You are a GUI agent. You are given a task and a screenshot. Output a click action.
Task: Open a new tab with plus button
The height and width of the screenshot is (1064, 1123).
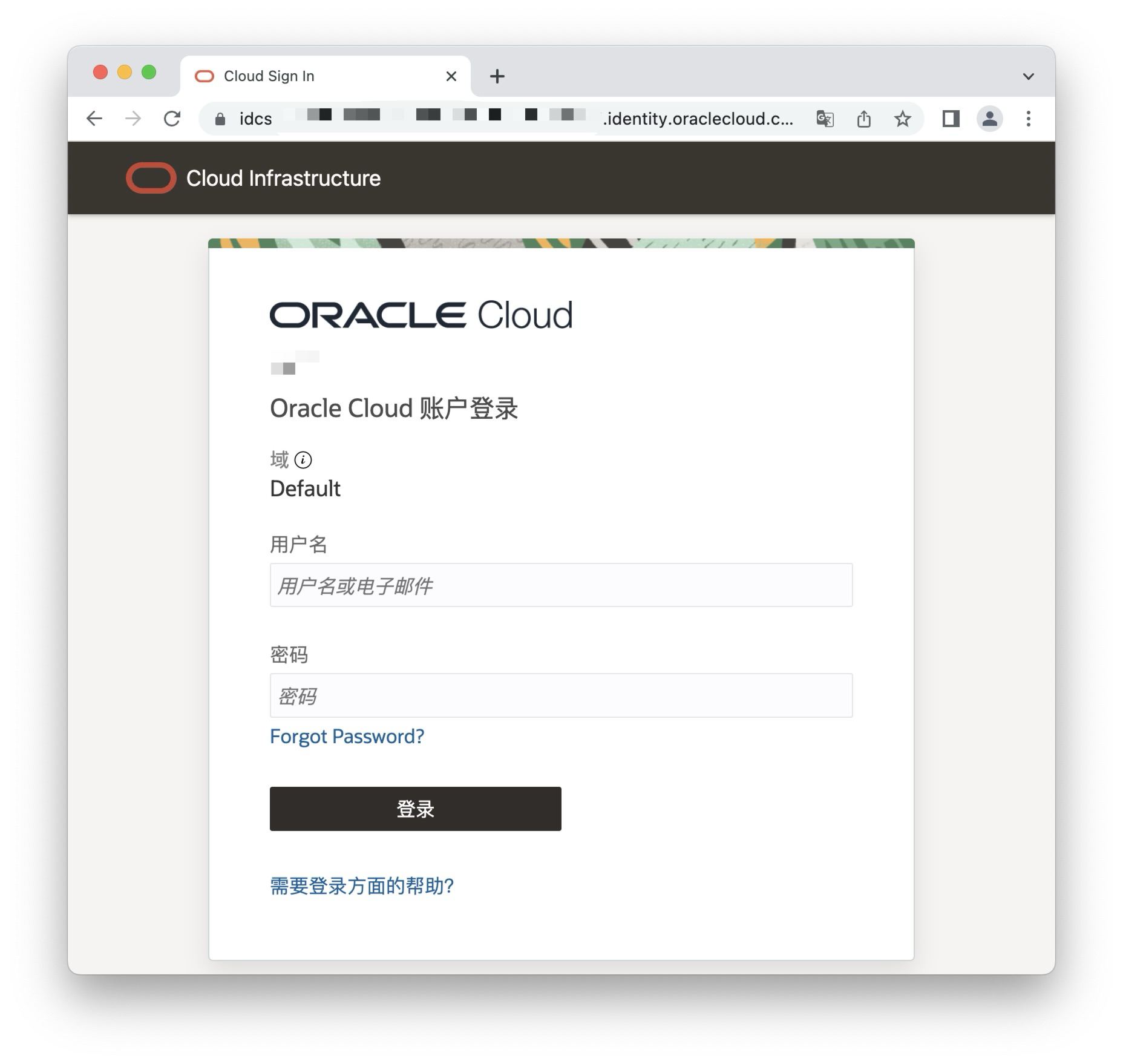[497, 76]
